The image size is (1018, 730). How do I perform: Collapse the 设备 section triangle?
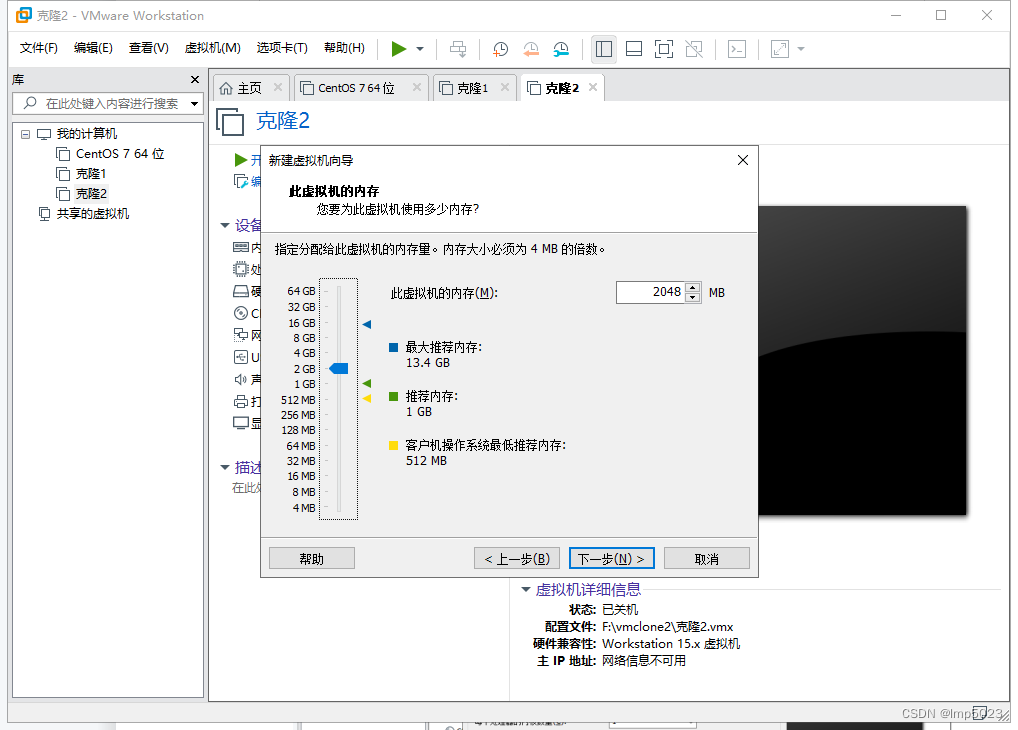(225, 225)
